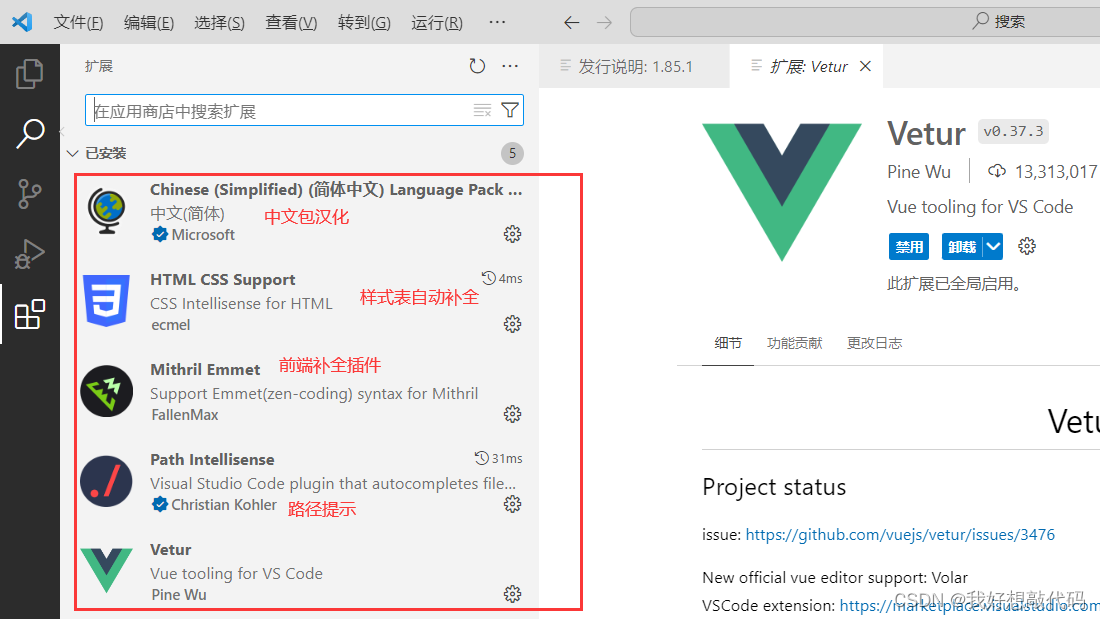Open extensions panel more actions menu
The image size is (1100, 619).
pos(510,66)
